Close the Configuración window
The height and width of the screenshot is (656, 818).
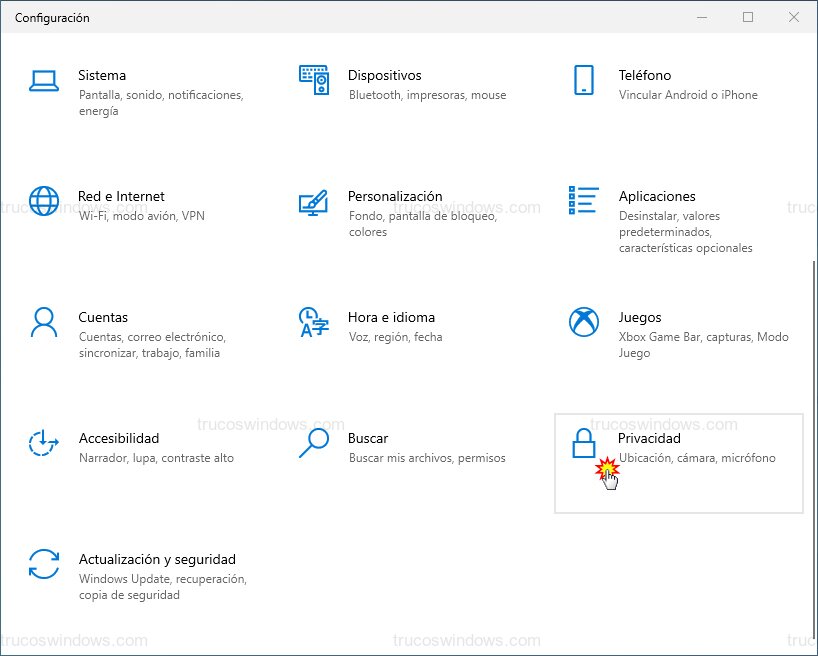coord(794,17)
